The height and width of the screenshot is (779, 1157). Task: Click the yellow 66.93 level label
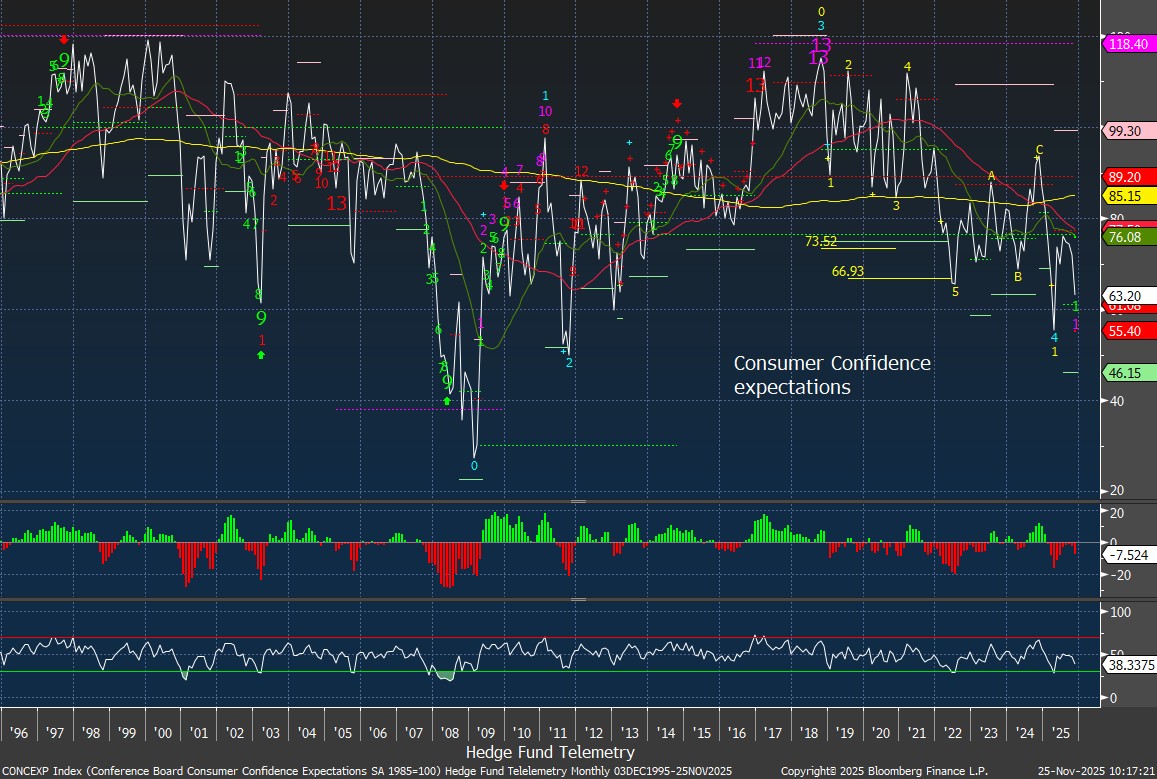(847, 271)
